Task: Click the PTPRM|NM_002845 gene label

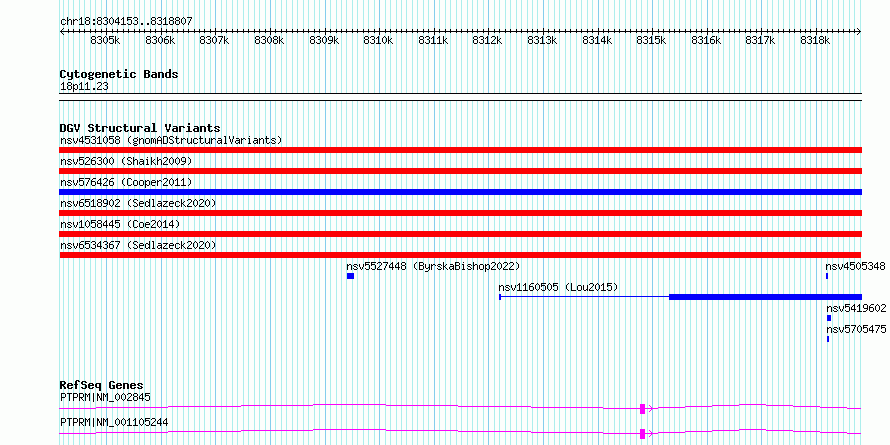Action: (x=105, y=397)
